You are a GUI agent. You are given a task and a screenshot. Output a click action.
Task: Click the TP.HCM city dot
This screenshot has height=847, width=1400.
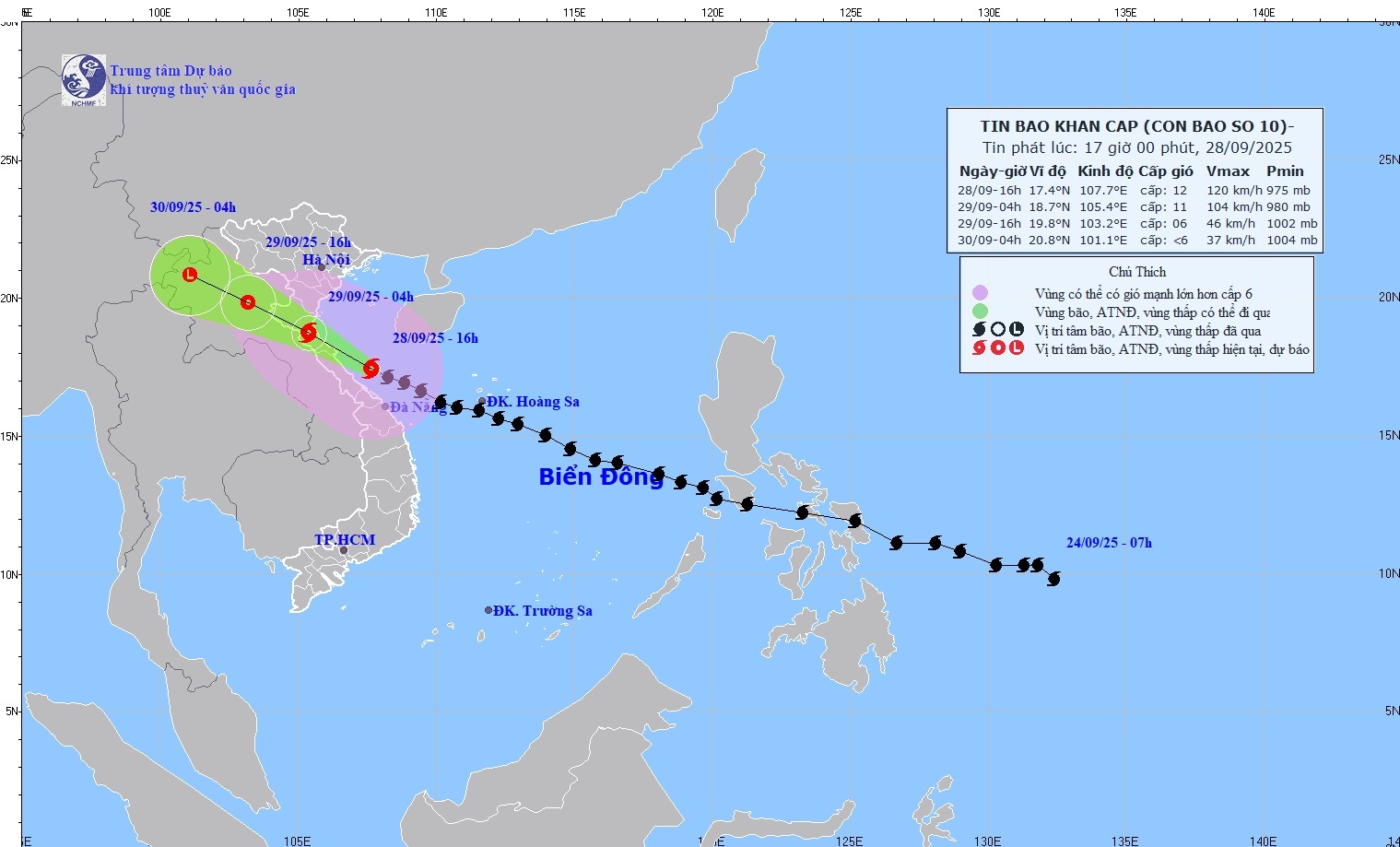344,550
